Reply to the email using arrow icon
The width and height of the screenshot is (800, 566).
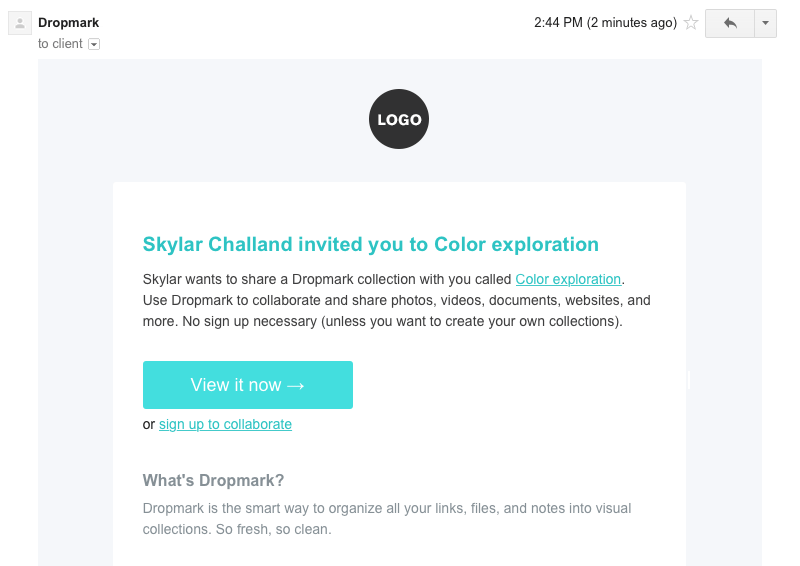pyautogui.click(x=730, y=23)
